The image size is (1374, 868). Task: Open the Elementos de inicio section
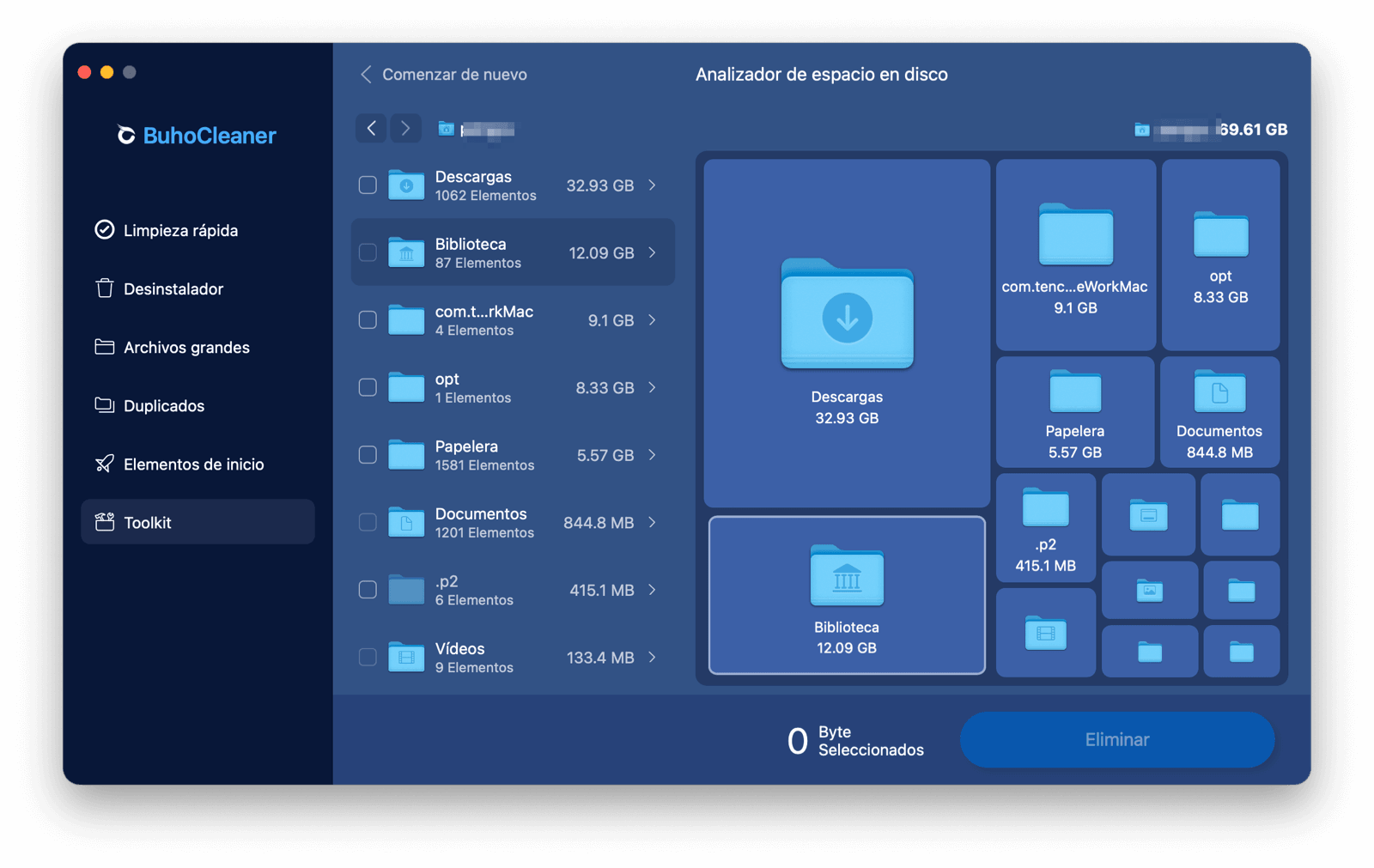point(198,464)
